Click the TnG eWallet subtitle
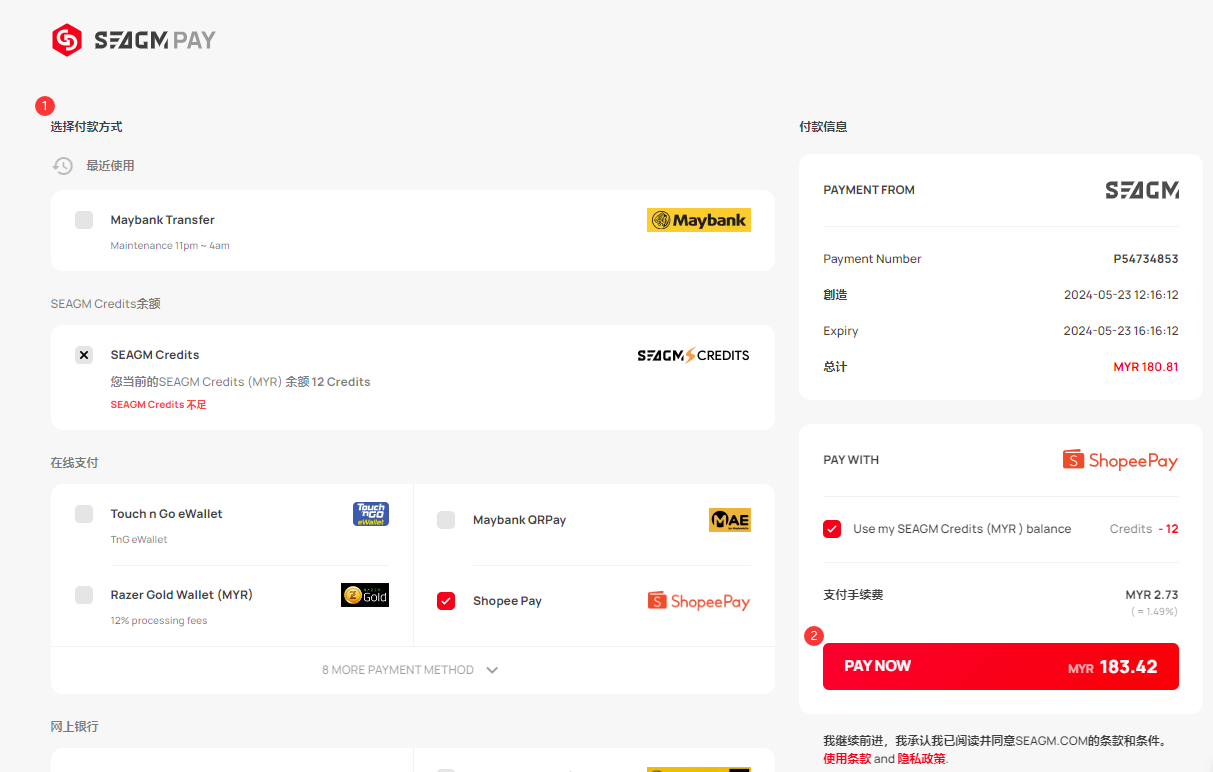Screen dimensions: 1213x772 [139, 540]
